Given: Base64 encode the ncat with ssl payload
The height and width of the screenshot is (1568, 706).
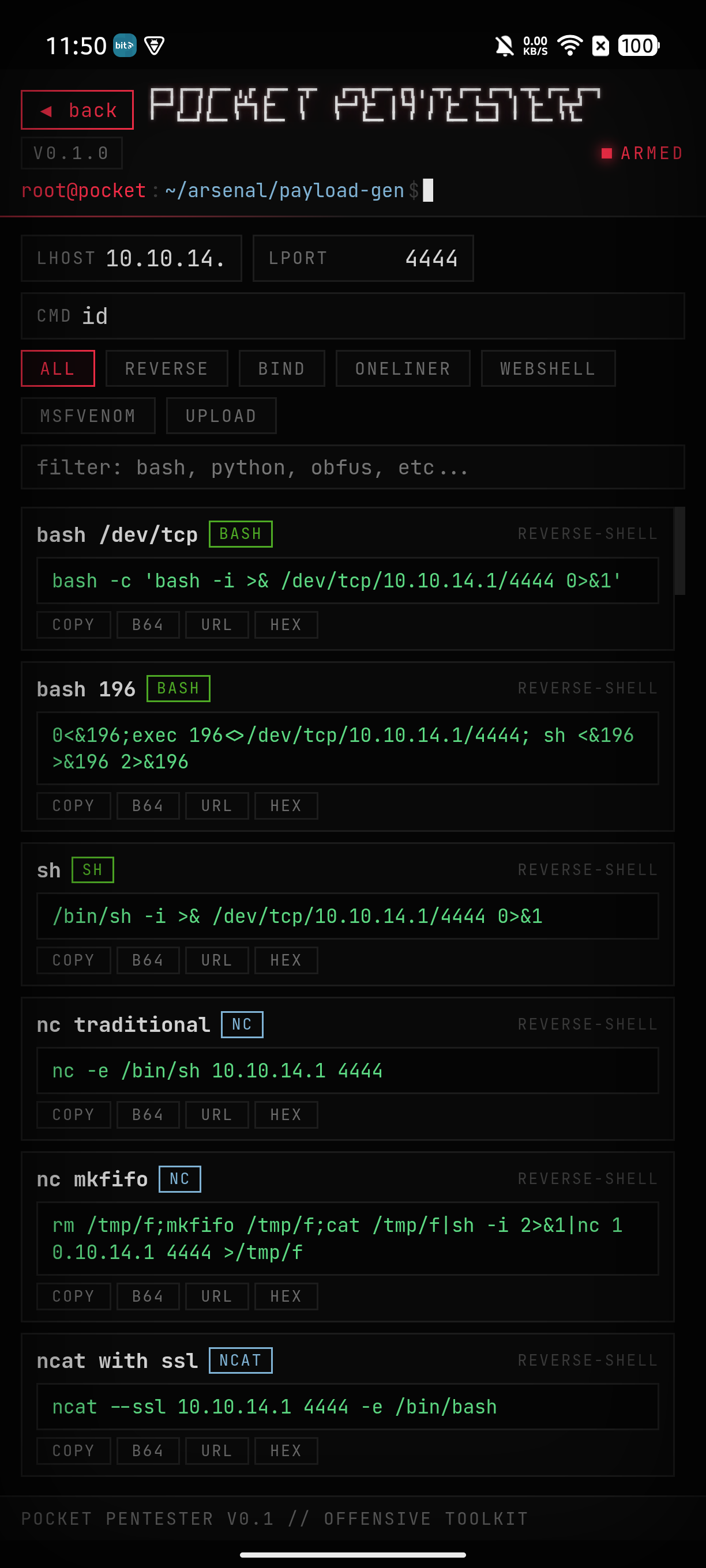Looking at the screenshot, I should 148,1450.
